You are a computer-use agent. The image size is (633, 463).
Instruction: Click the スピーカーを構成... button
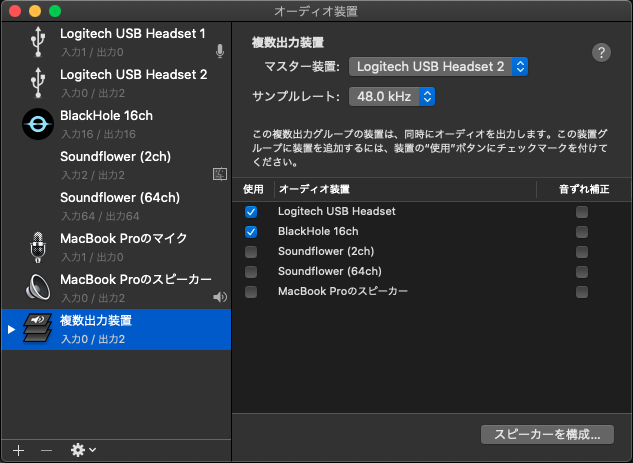coord(547,435)
